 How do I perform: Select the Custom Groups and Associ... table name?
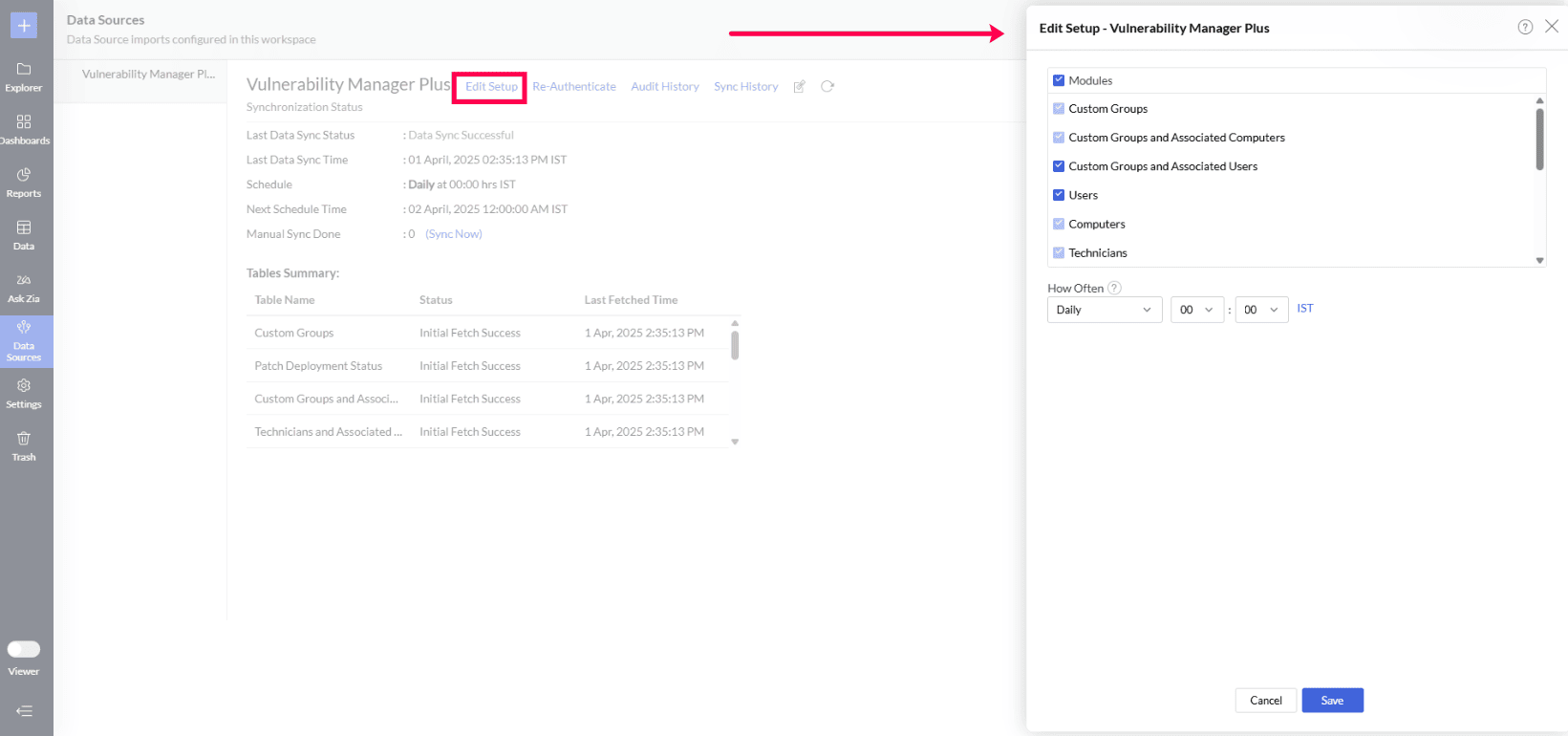[326, 399]
